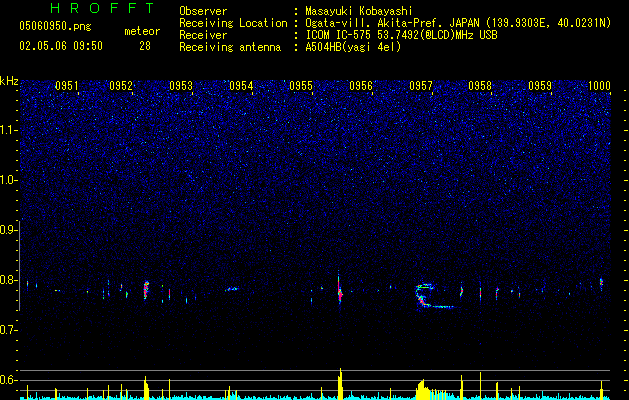Click the kHz axis unit label
This screenshot has height=400, width=629.
[x=9, y=81]
